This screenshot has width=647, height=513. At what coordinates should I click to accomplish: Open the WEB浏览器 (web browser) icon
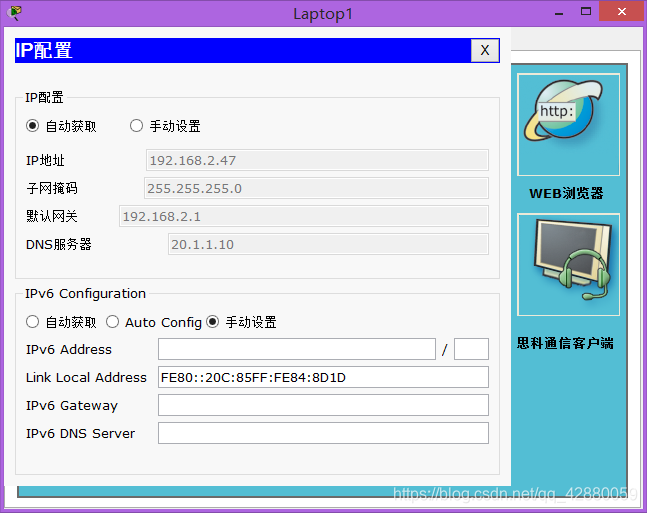568,125
